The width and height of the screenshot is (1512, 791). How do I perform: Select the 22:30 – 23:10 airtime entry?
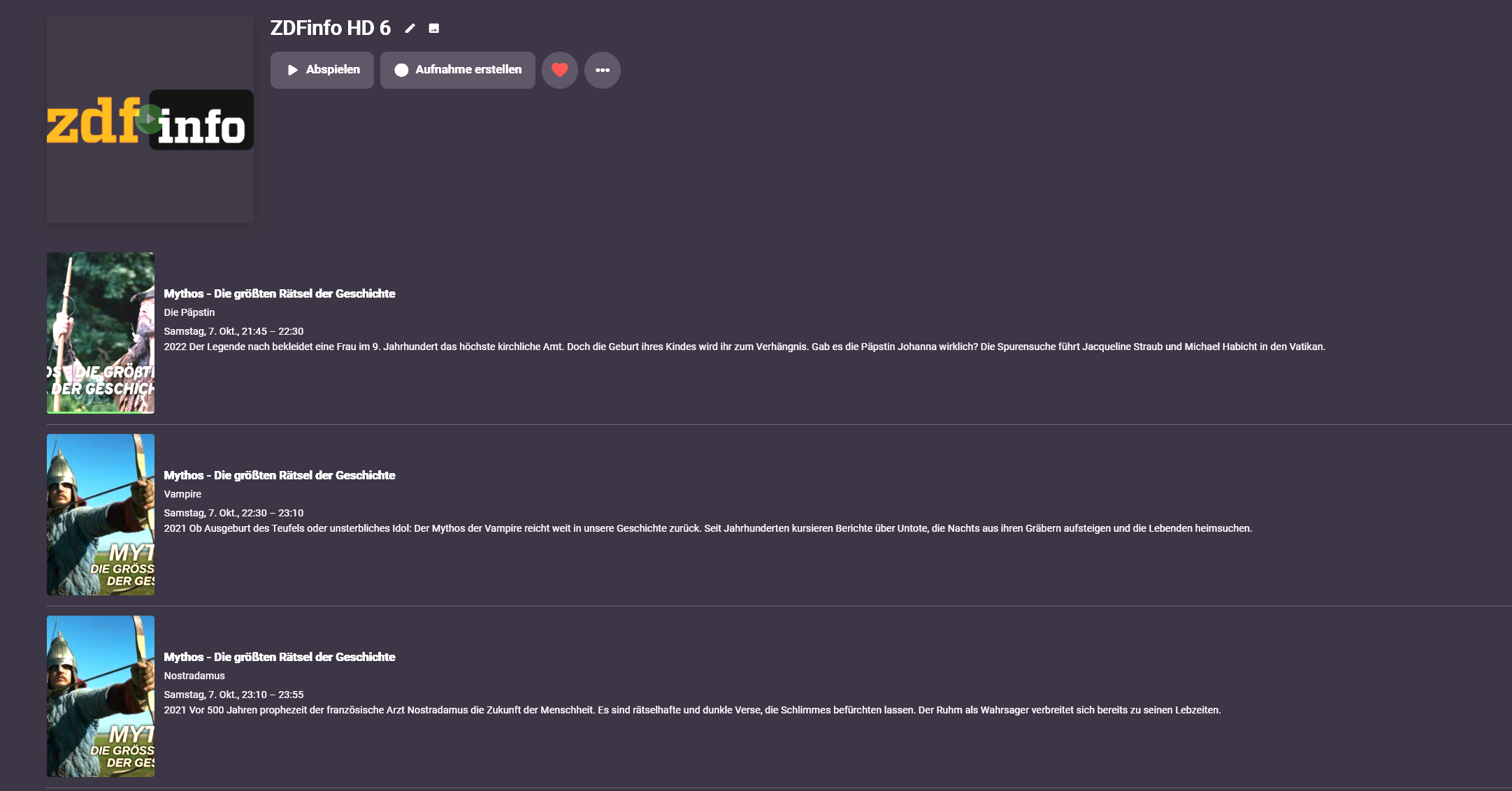pos(233,513)
